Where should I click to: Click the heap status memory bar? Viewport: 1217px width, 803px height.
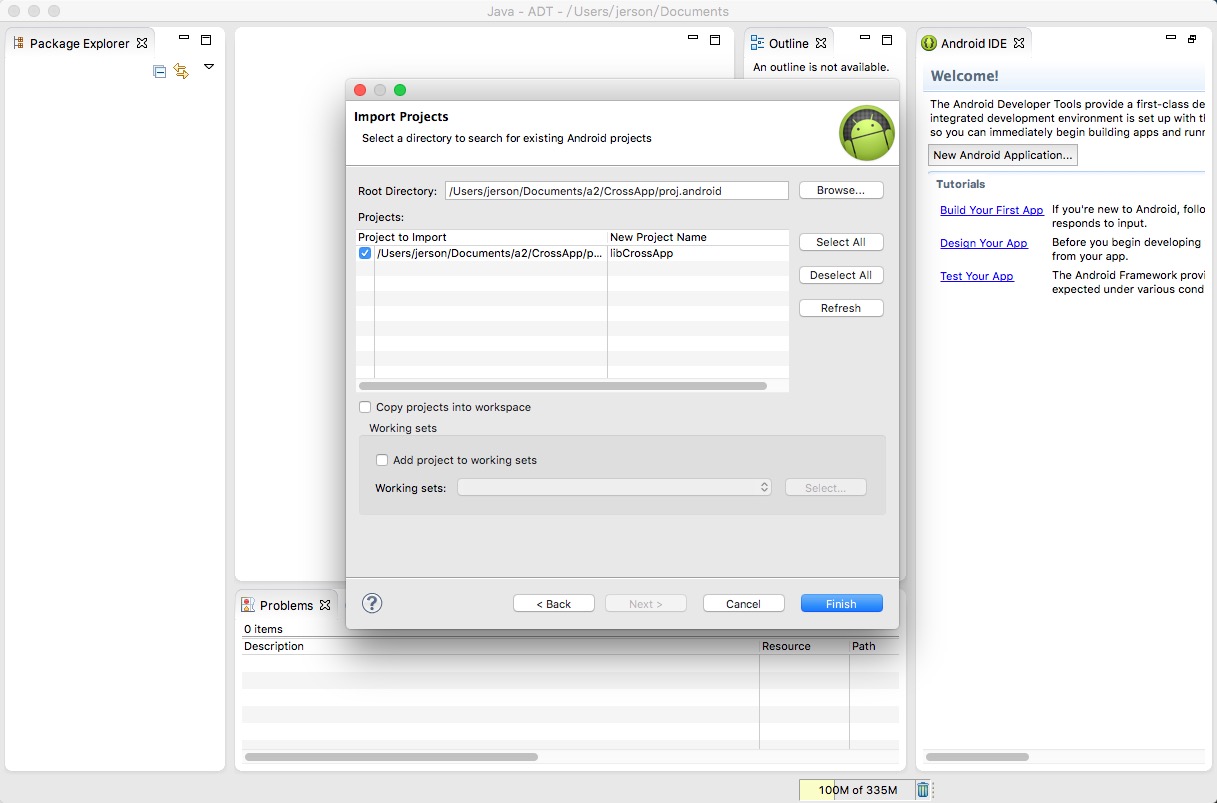tap(857, 790)
